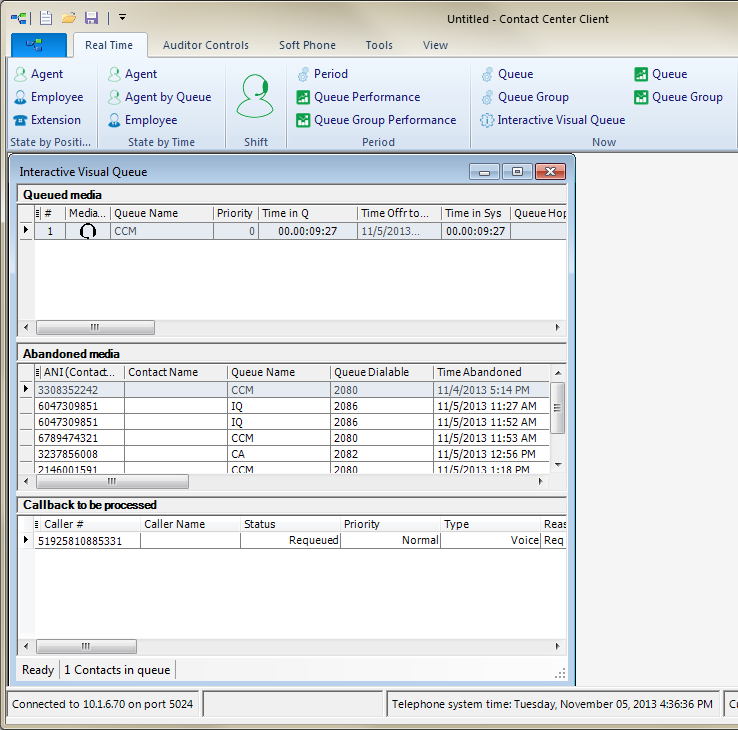The height and width of the screenshot is (730, 738).
Task: Click the Queue Name header in Queued media
Action: pyautogui.click(x=146, y=213)
